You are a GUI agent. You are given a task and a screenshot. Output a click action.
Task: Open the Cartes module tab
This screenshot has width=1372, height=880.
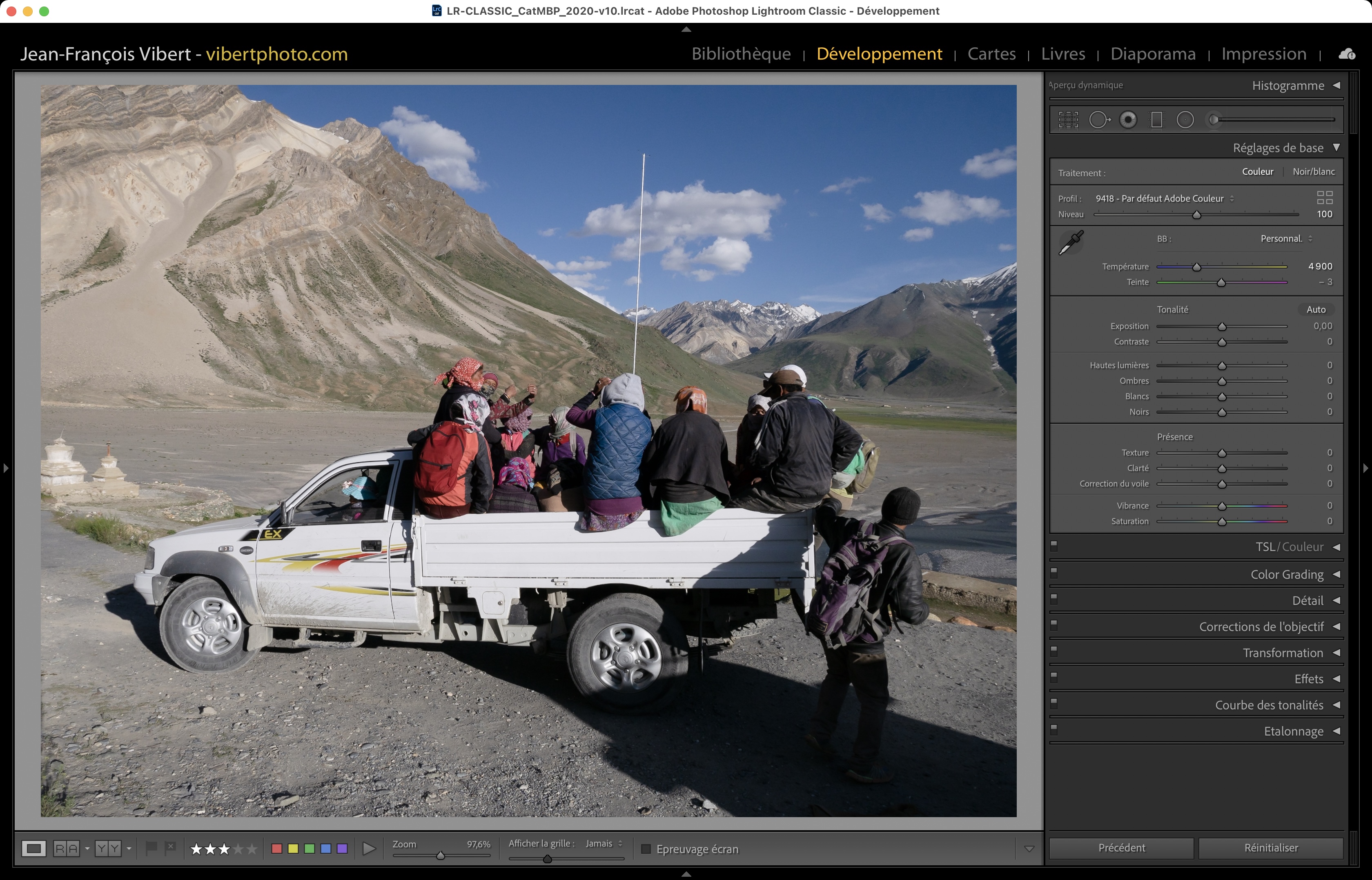[x=991, y=54]
